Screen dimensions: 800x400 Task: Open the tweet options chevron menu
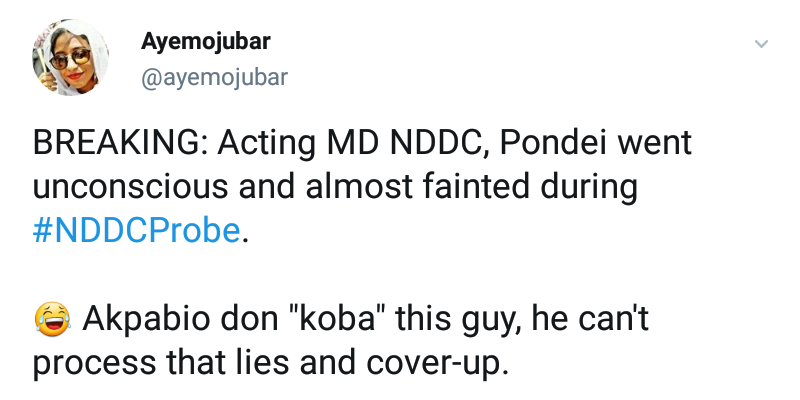click(x=761, y=44)
